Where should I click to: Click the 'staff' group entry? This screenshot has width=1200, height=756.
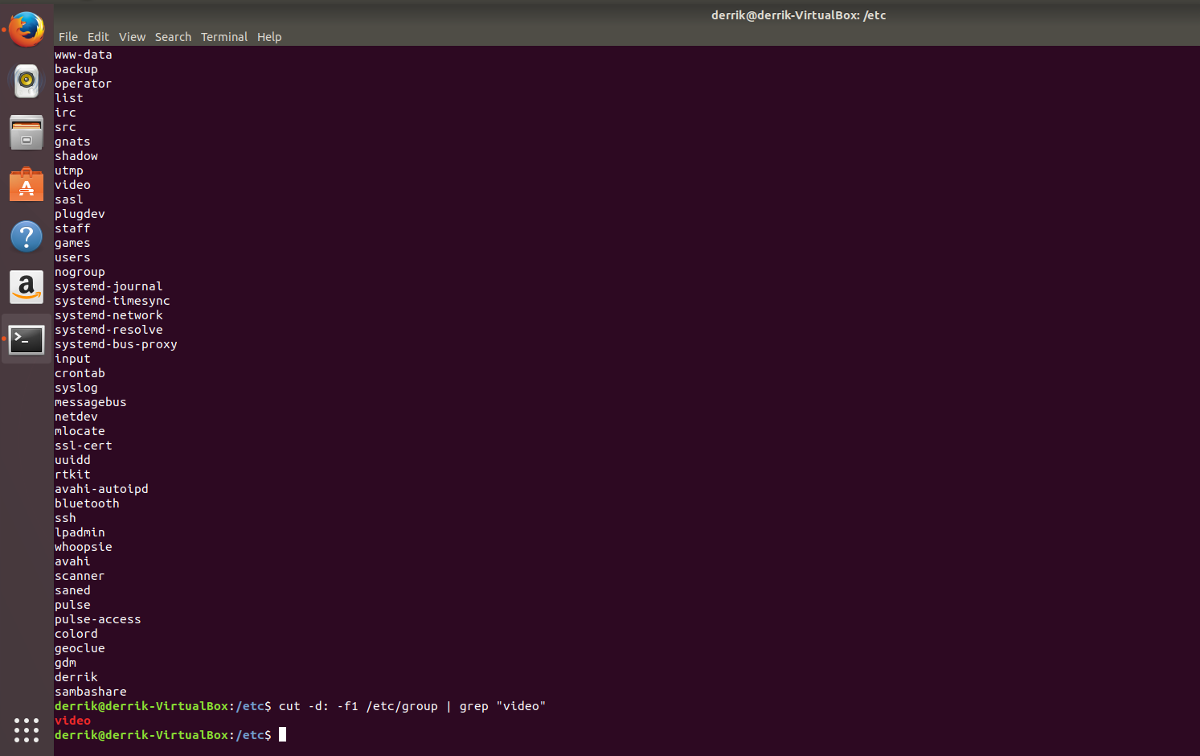point(73,229)
